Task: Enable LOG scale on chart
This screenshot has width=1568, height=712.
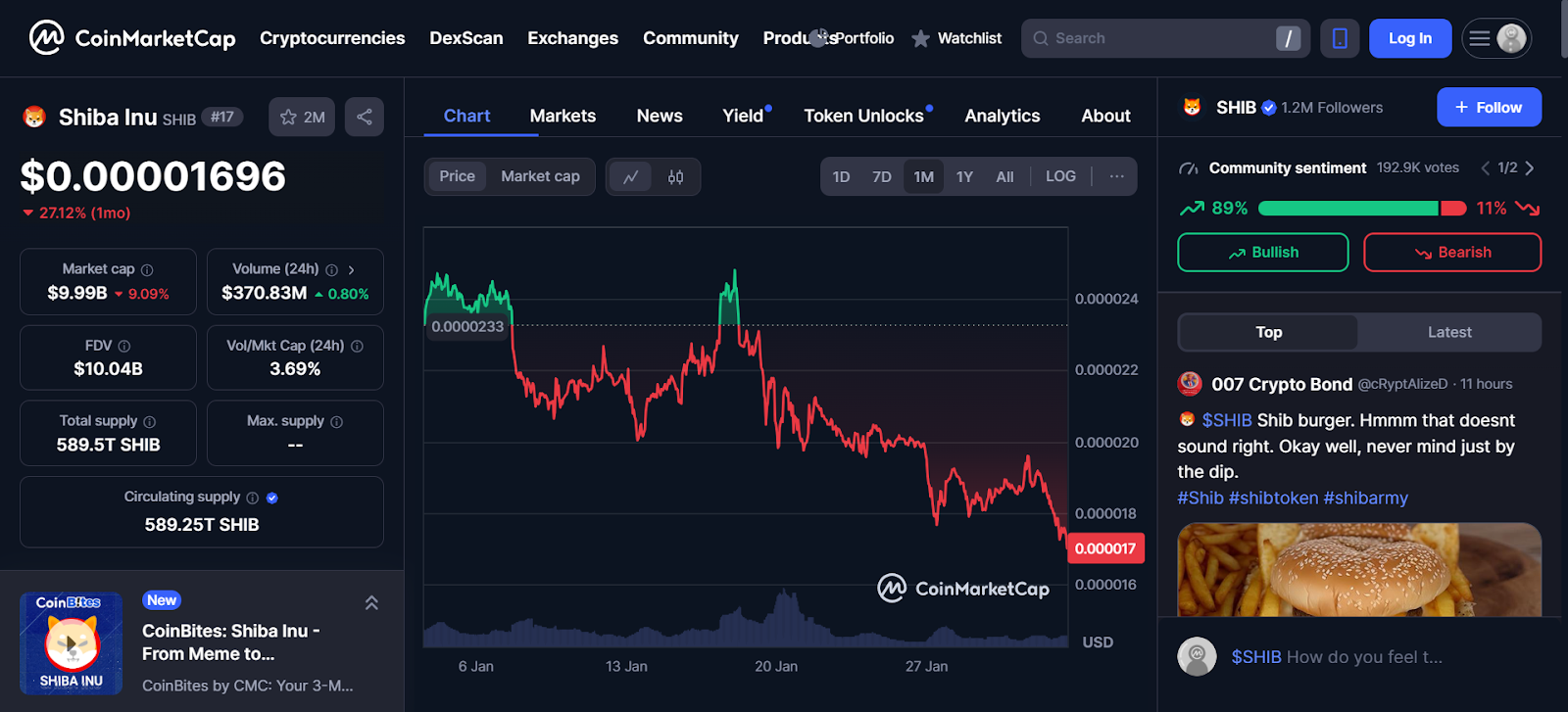Action: [x=1060, y=176]
